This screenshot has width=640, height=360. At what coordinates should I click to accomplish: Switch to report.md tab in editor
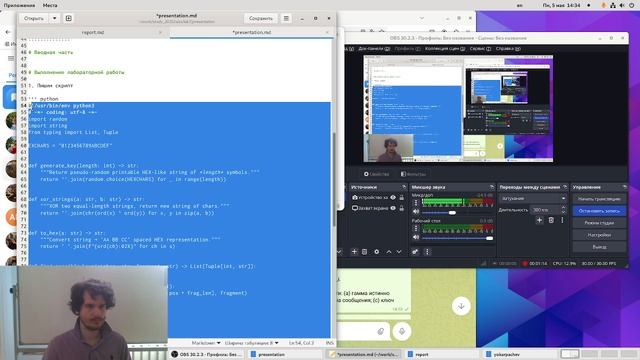click(93, 32)
